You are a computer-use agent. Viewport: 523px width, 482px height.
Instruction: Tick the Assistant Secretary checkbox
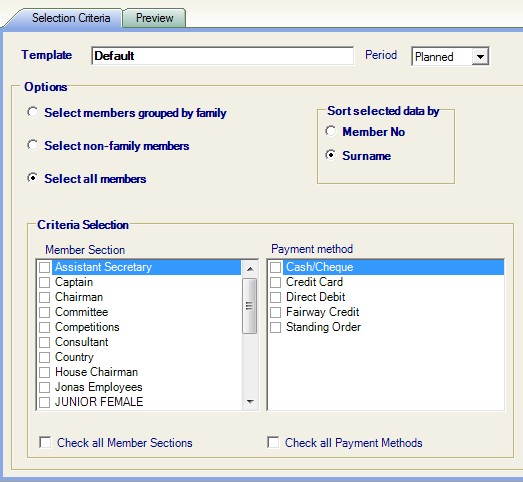point(45,267)
